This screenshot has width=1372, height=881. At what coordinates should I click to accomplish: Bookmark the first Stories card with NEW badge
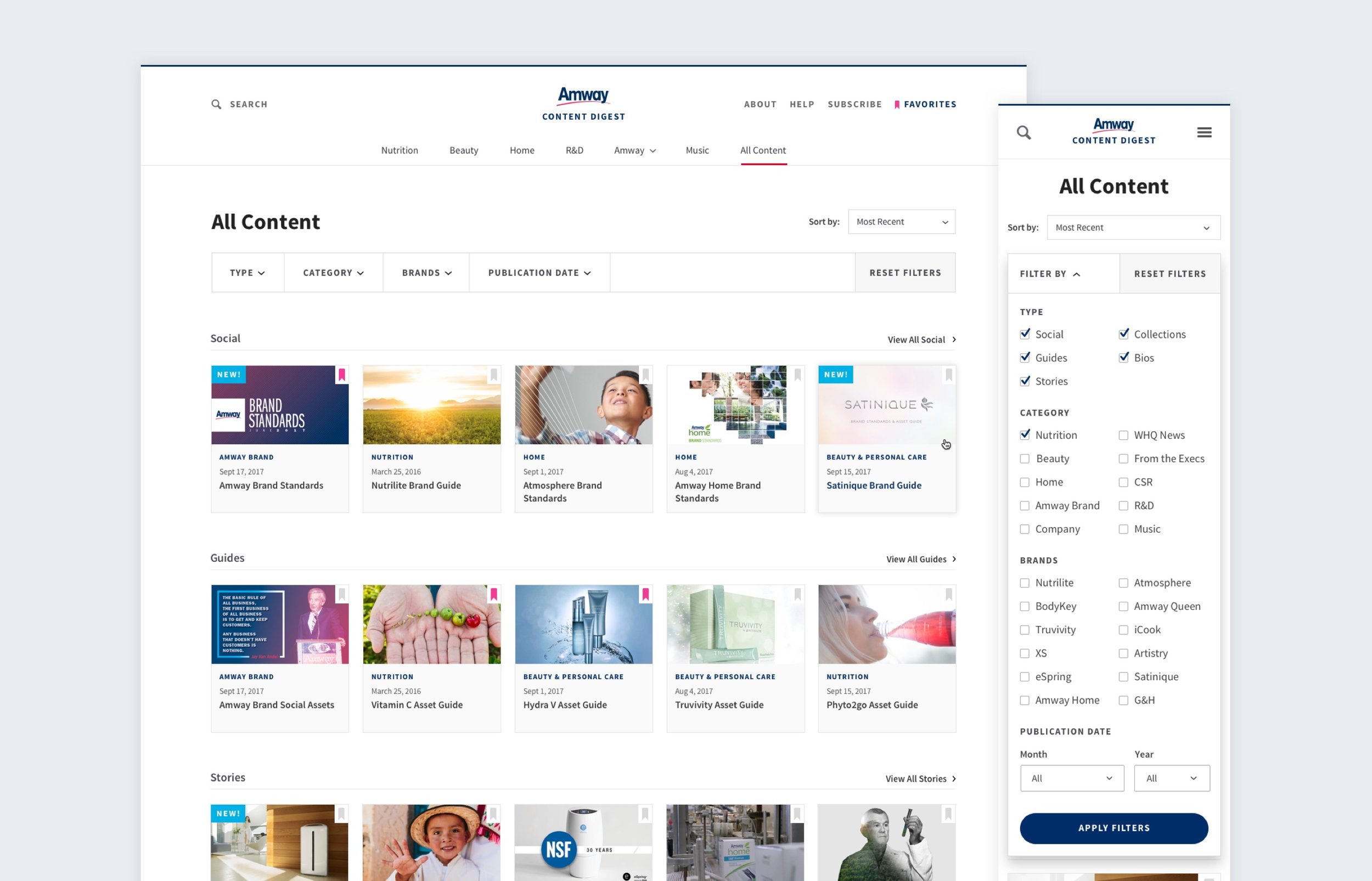point(341,814)
